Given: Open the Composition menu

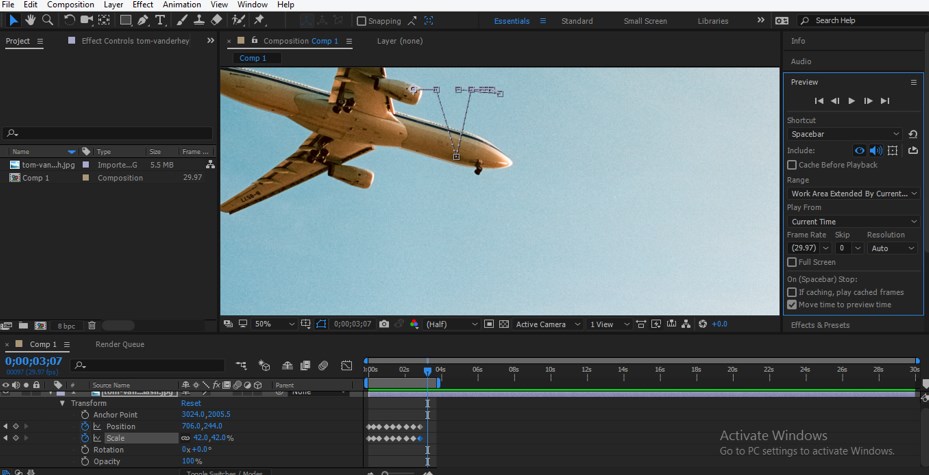Looking at the screenshot, I should [x=71, y=5].
